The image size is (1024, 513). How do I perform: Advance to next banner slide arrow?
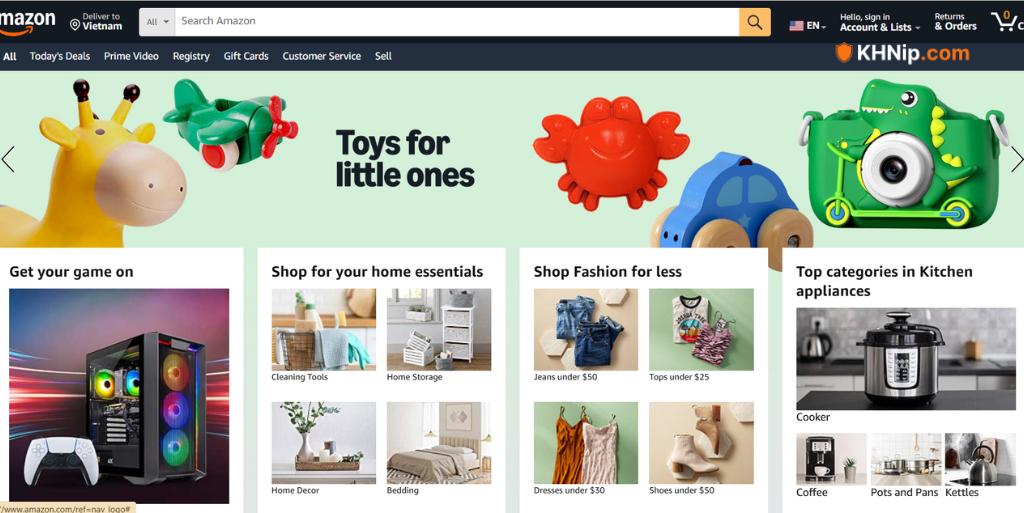point(1017,159)
